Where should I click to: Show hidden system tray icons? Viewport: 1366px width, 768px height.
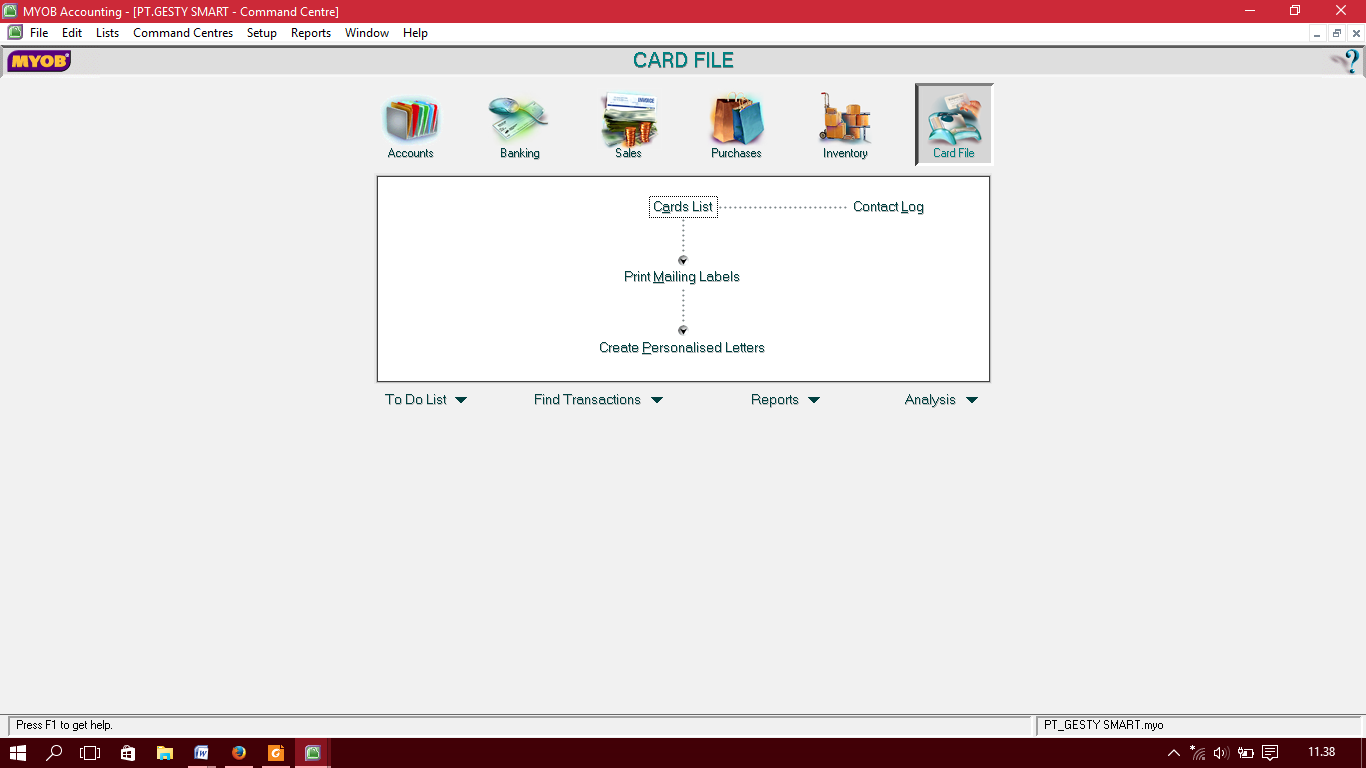[1174, 753]
